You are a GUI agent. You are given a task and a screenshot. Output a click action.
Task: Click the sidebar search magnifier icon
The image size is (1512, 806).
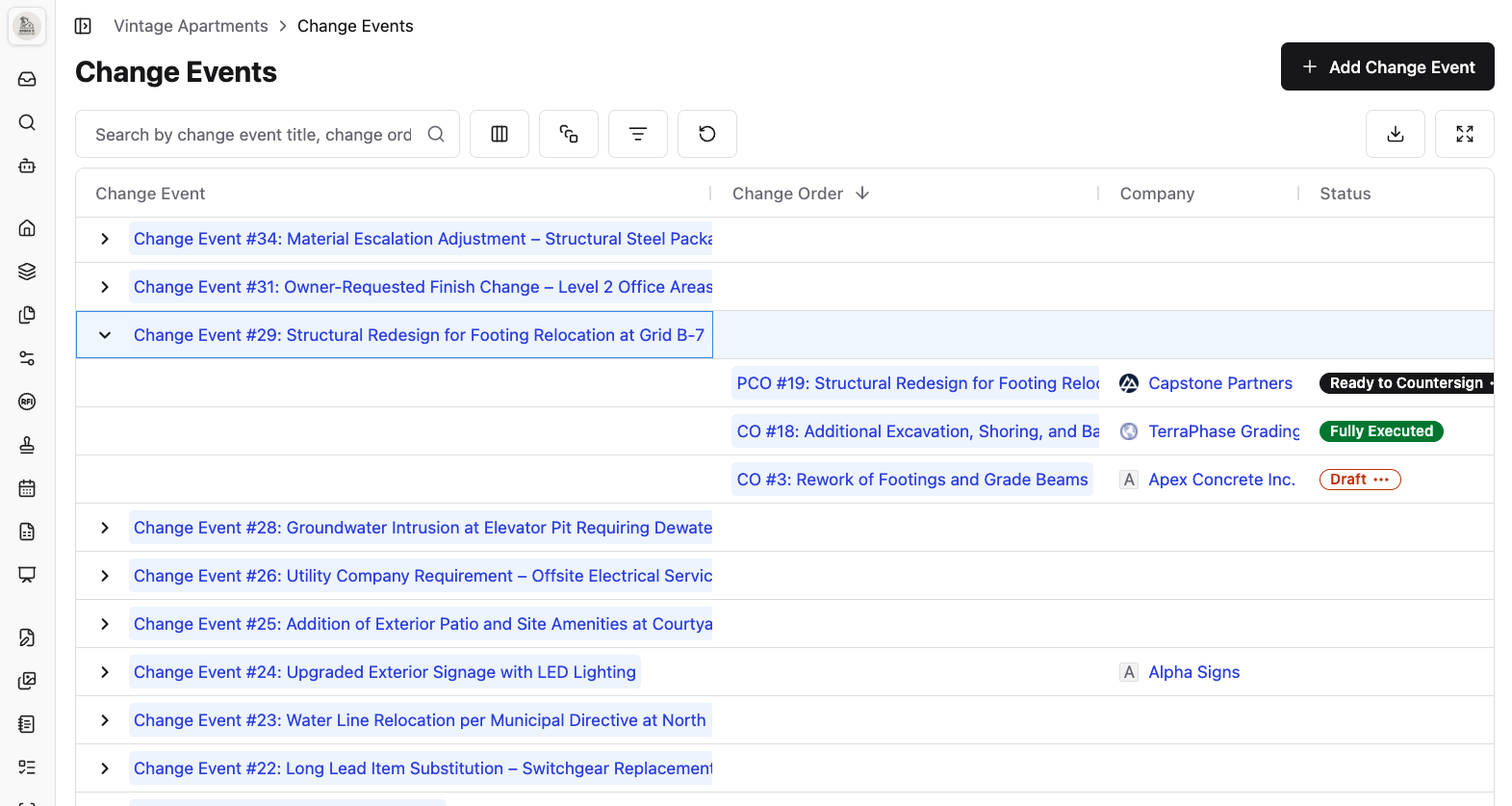27,122
